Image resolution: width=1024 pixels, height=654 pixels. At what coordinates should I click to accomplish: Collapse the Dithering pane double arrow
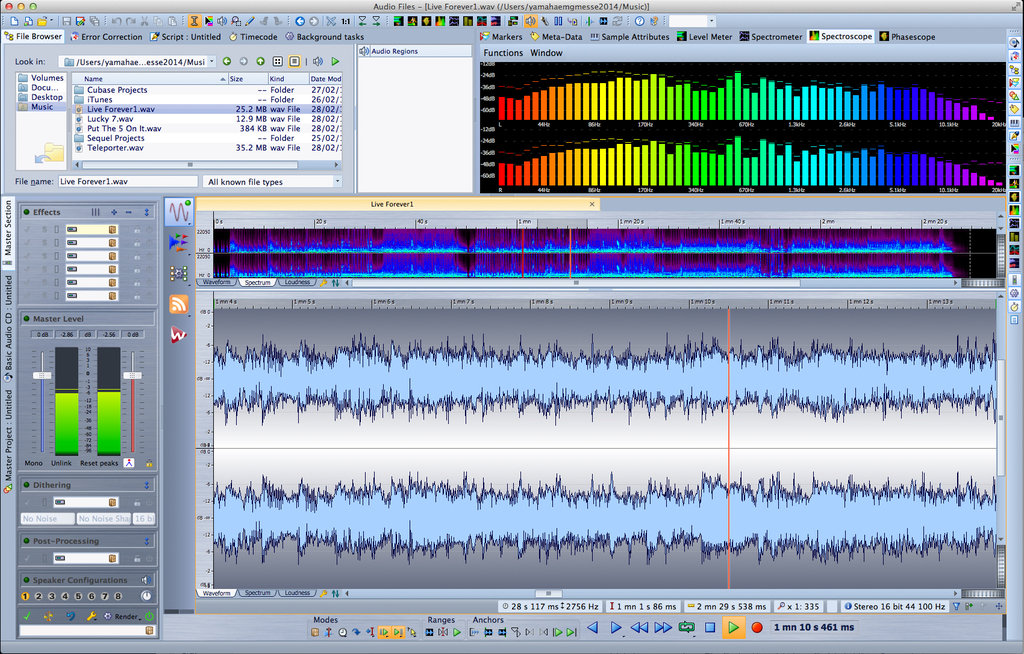[147, 485]
